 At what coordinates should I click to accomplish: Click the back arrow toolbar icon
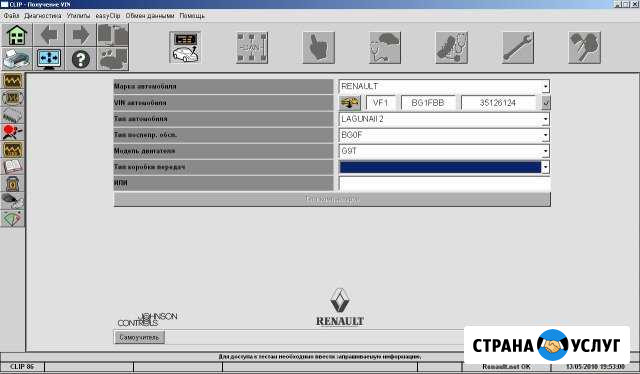click(49, 35)
